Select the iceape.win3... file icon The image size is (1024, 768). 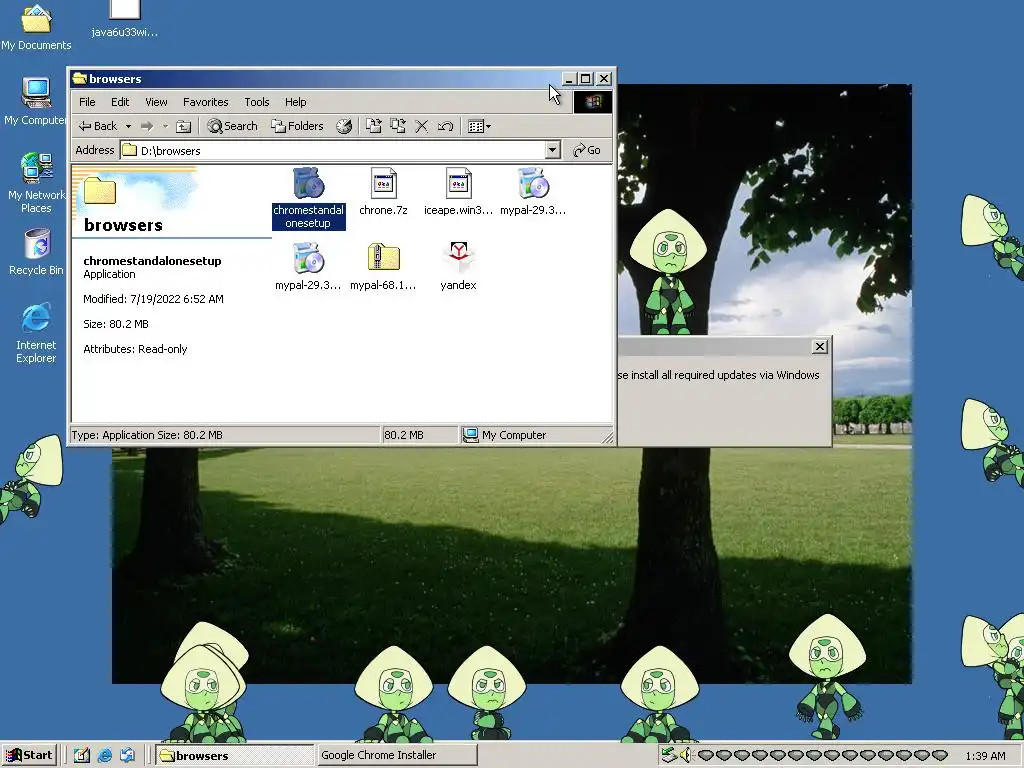pos(458,192)
